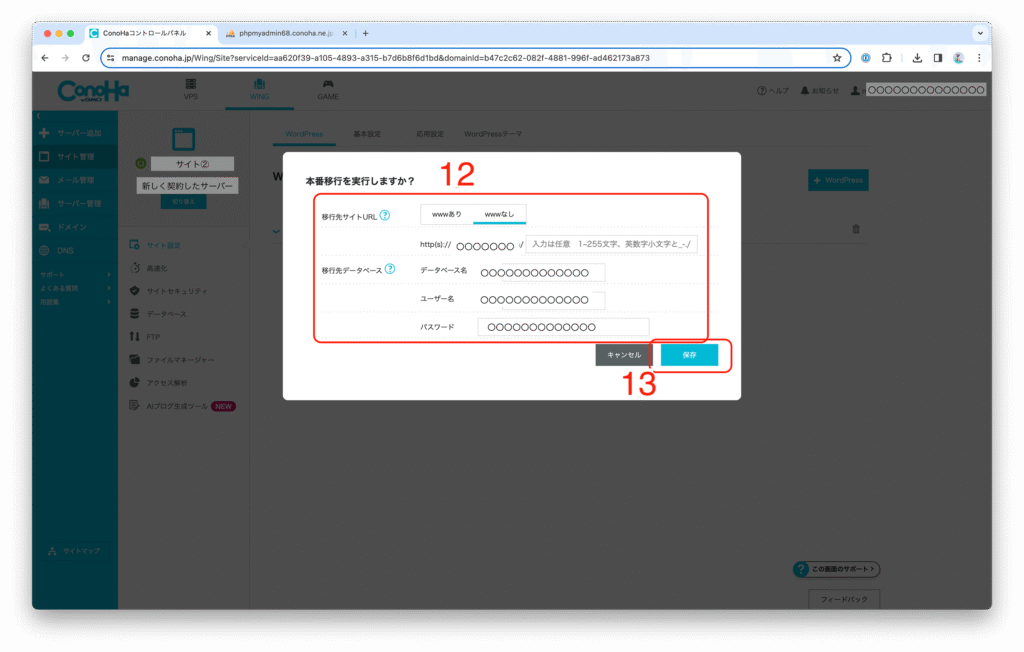Open アクセス解析 in the site menu
Viewport: 1024px width, 652px height.
click(x=159, y=383)
